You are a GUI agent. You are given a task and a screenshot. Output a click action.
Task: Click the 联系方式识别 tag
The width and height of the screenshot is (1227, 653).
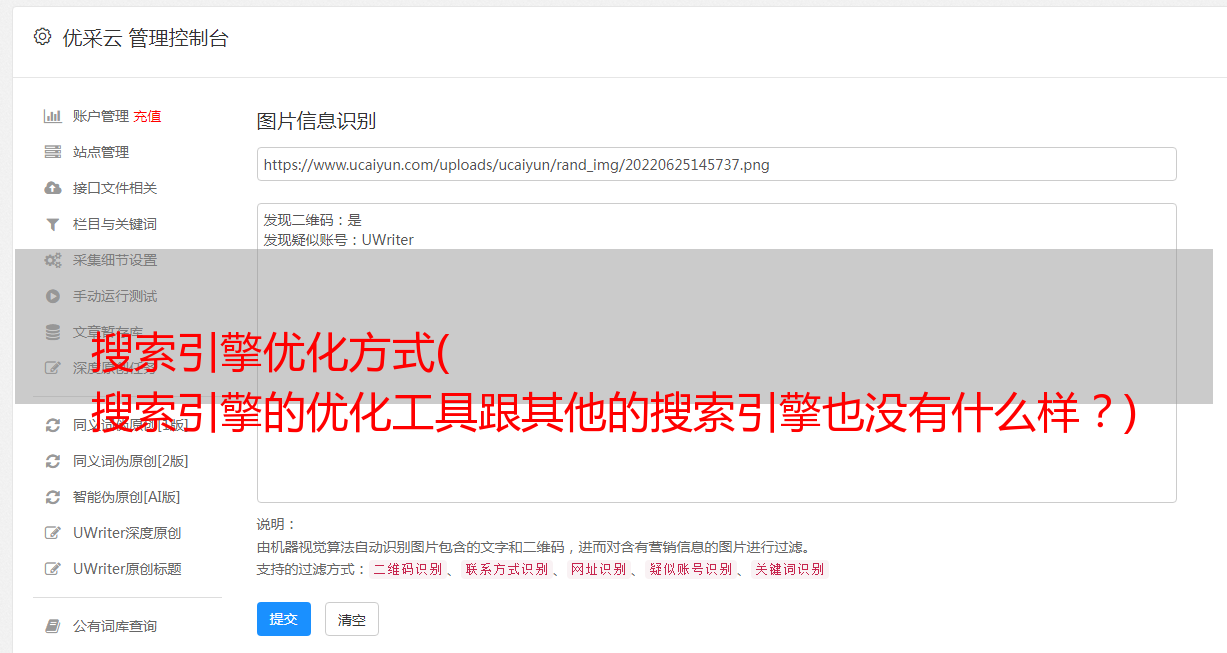[x=507, y=569]
